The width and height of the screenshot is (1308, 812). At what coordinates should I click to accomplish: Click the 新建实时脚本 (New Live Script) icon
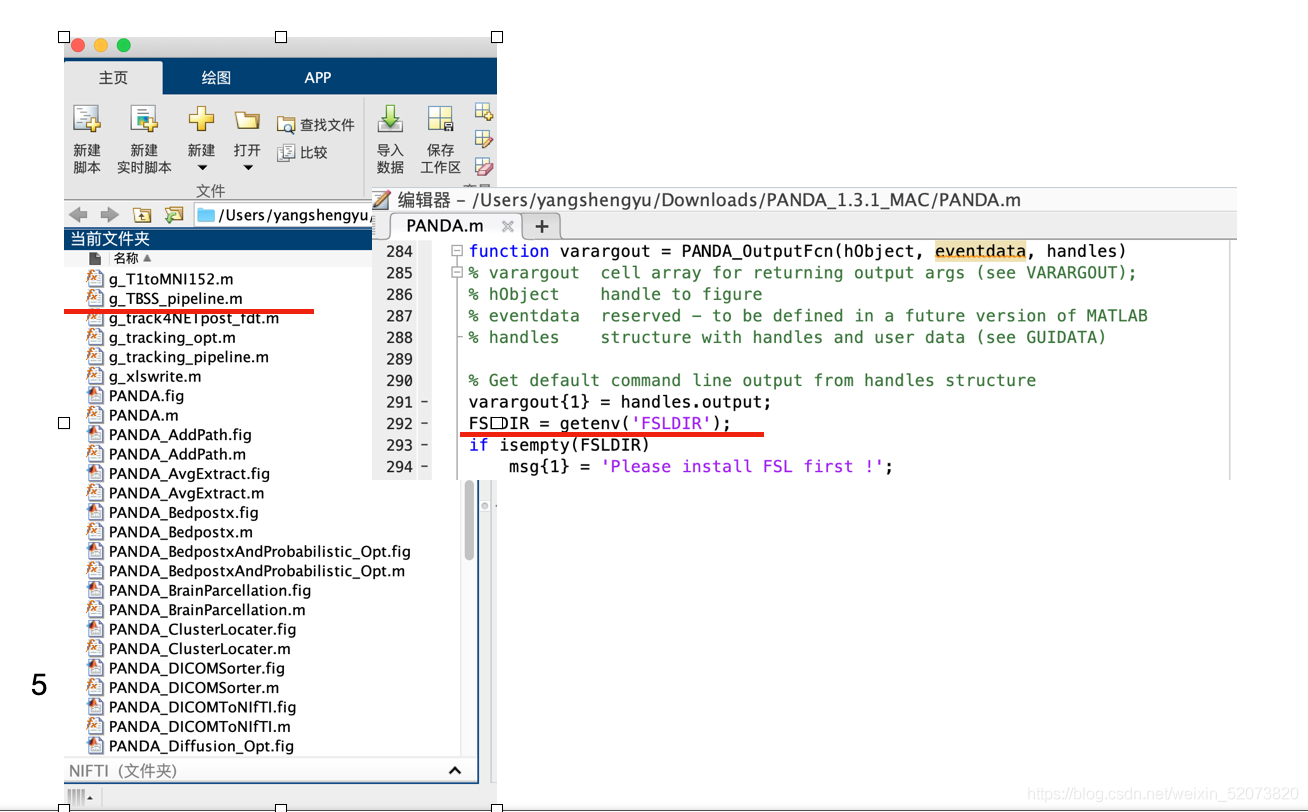pyautogui.click(x=145, y=120)
